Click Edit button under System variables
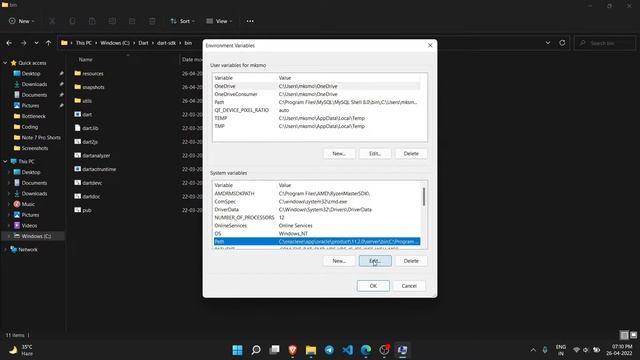Viewport: 640px width, 360px height. coord(375,261)
